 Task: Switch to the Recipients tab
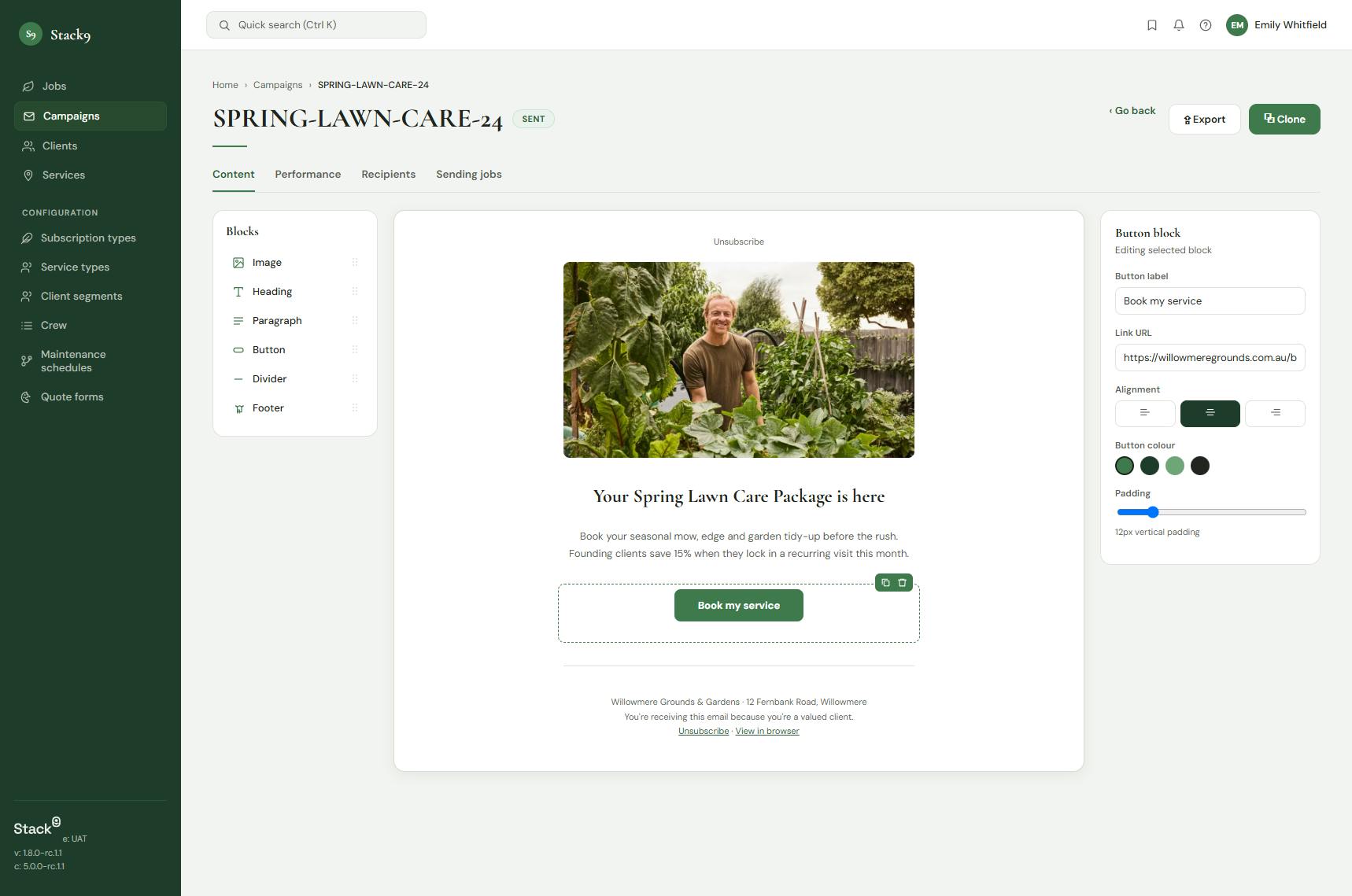click(389, 175)
